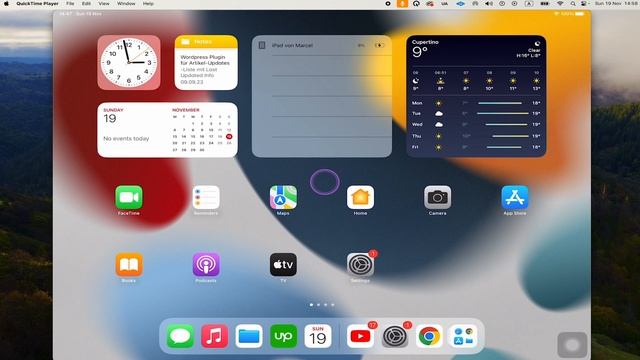Open the Wi-Fi menu bar icon
Image resolution: width=640 pixels, height=360 pixels.
(560, 4)
